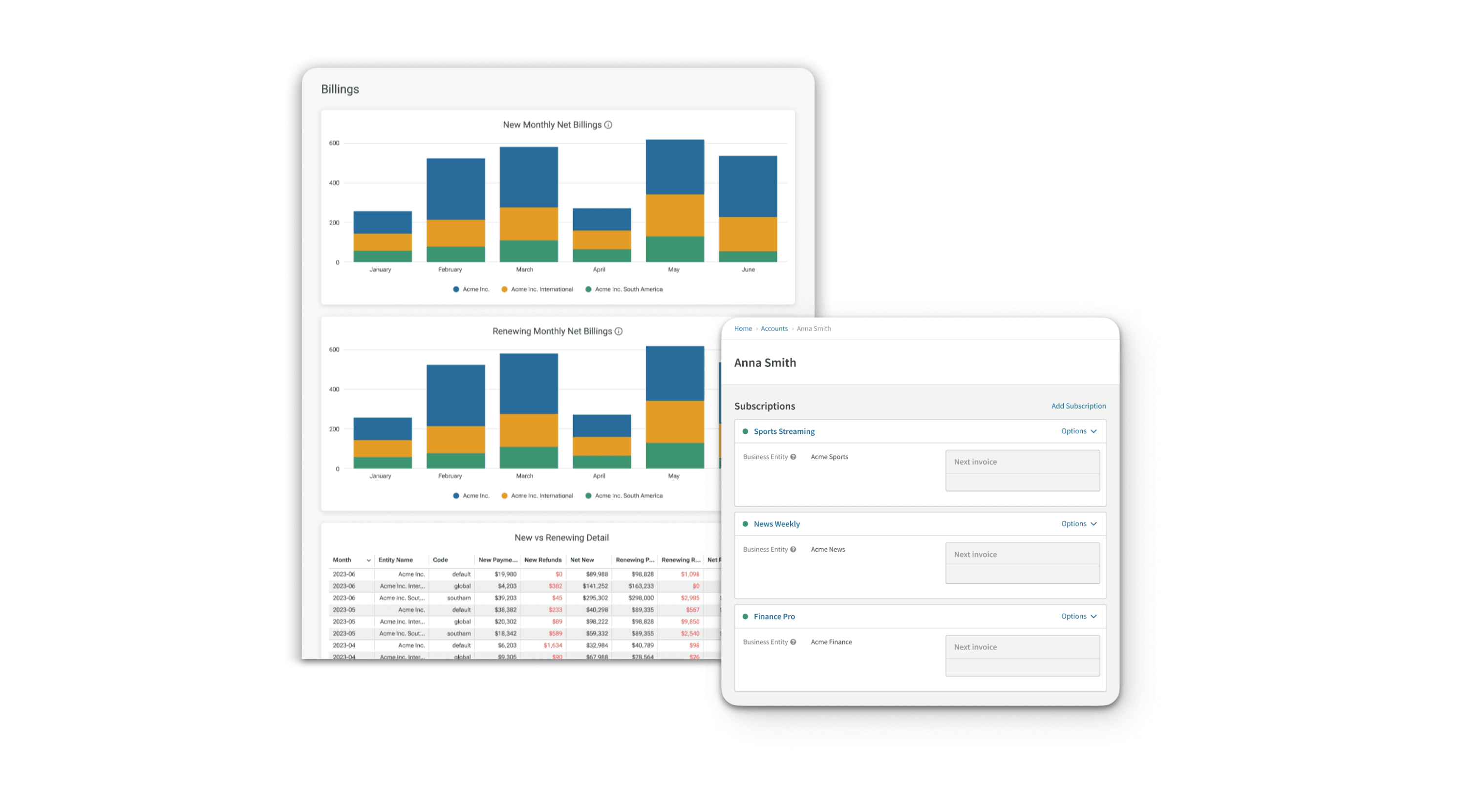Click Add Subscription link
Screen dimensions: 1459x812
coord(1078,406)
